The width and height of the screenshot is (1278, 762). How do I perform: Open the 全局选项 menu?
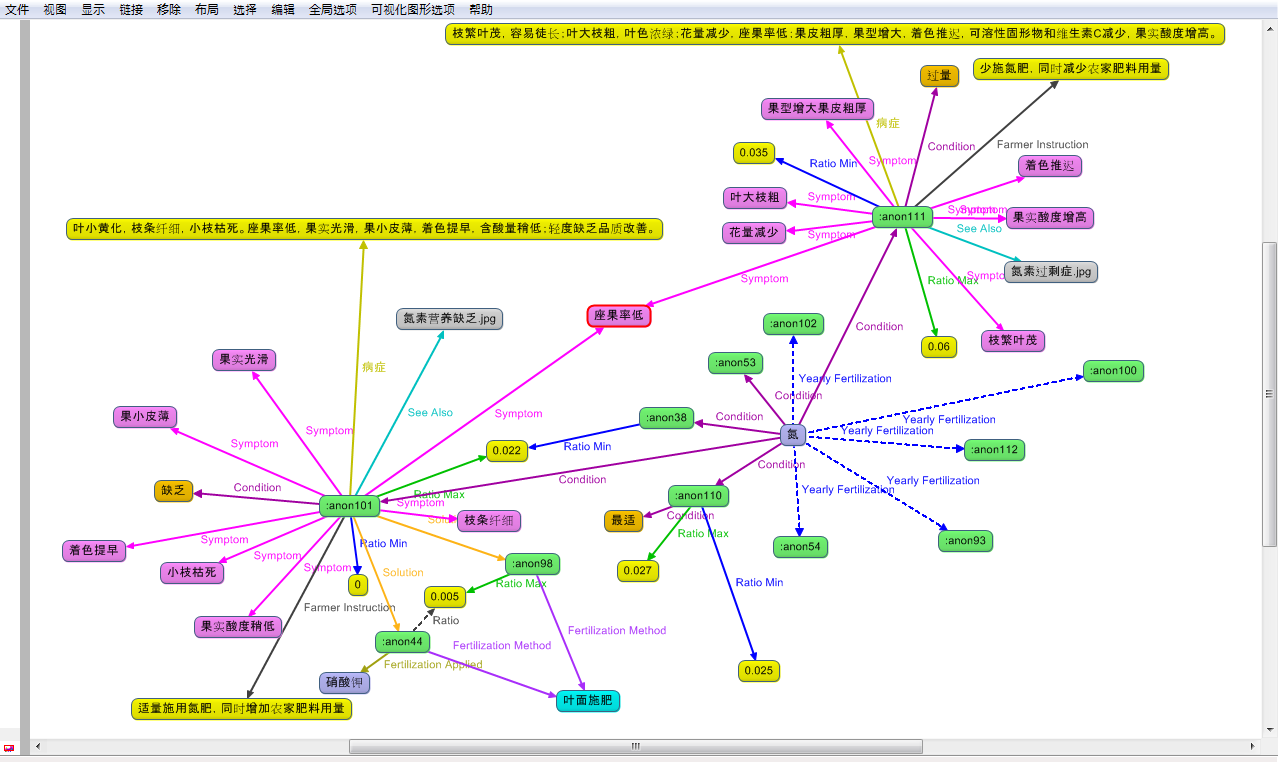coord(332,9)
